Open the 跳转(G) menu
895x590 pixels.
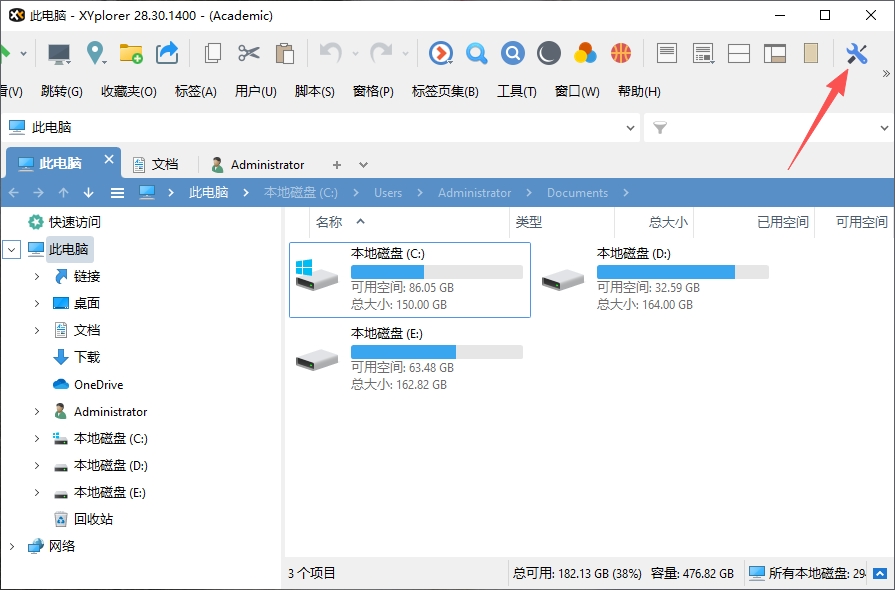click(62, 91)
